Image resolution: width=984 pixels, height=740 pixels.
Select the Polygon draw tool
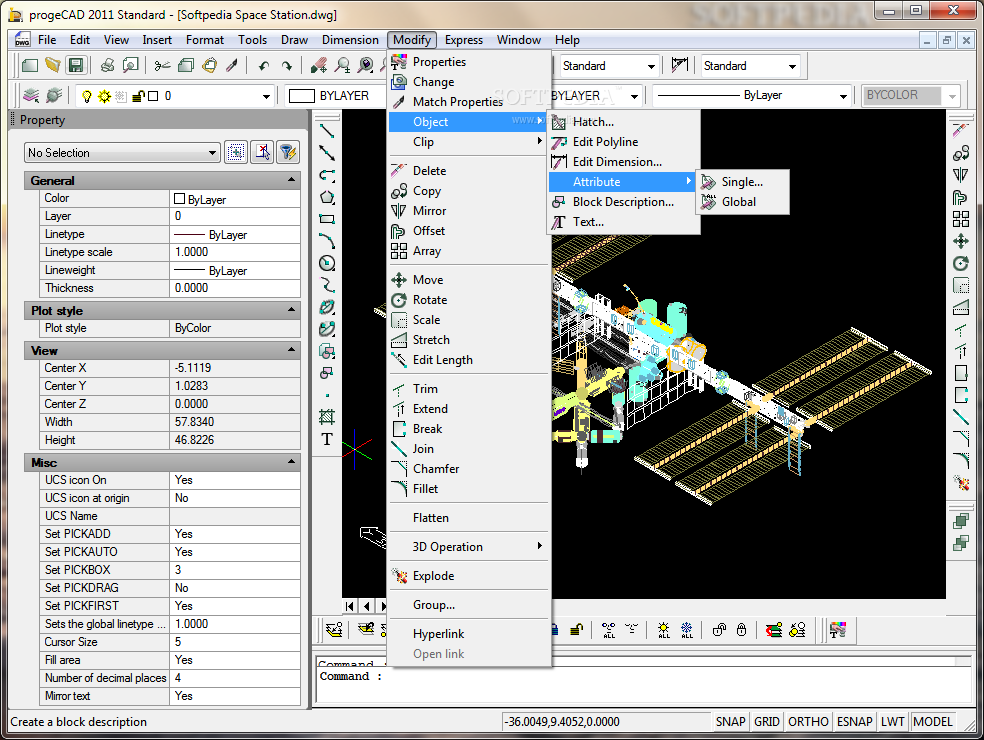pyautogui.click(x=327, y=196)
